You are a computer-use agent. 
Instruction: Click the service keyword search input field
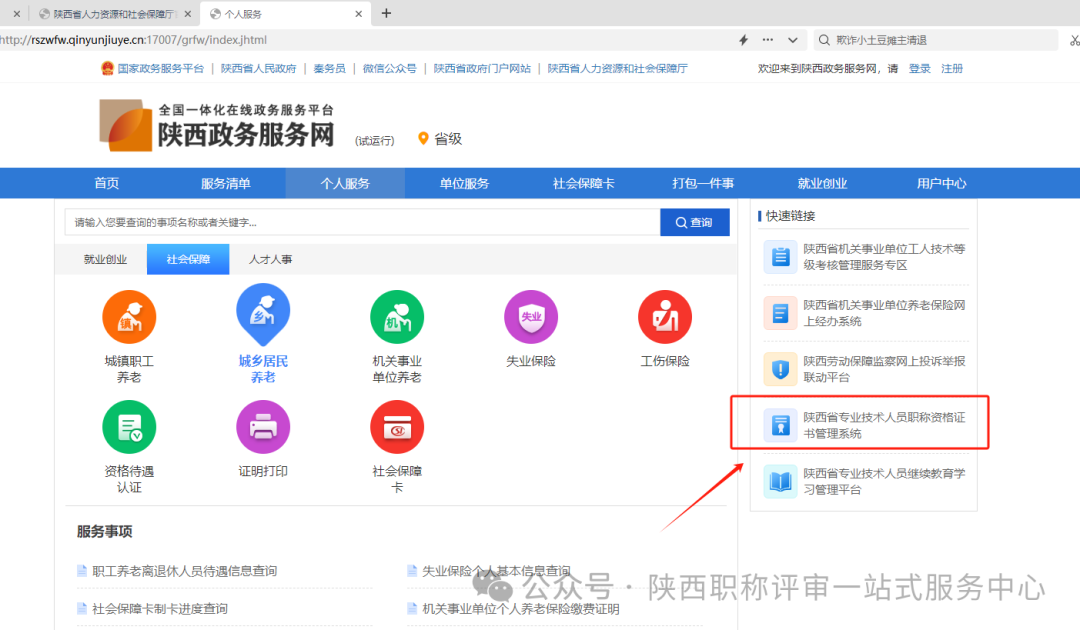click(x=362, y=222)
